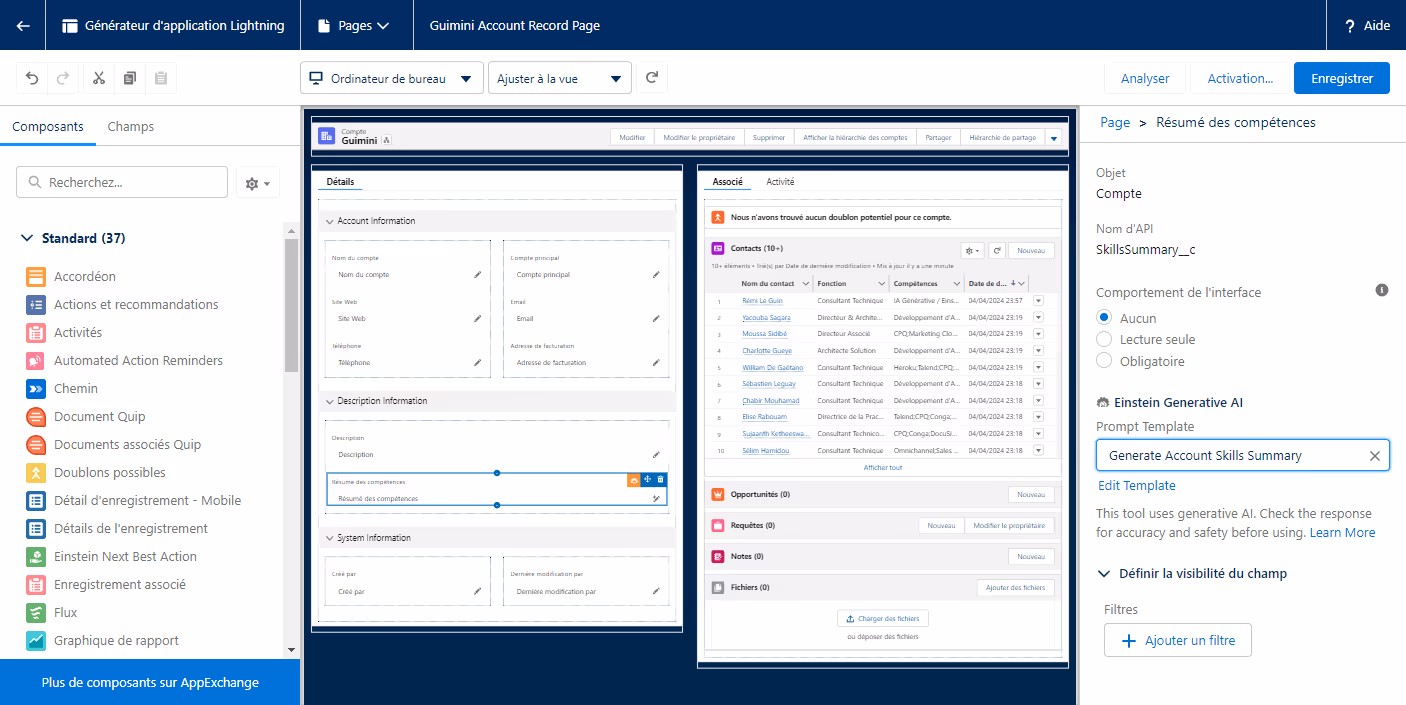This screenshot has width=1406, height=705.
Task: Collapse Description Information section
Action: click(x=330, y=401)
